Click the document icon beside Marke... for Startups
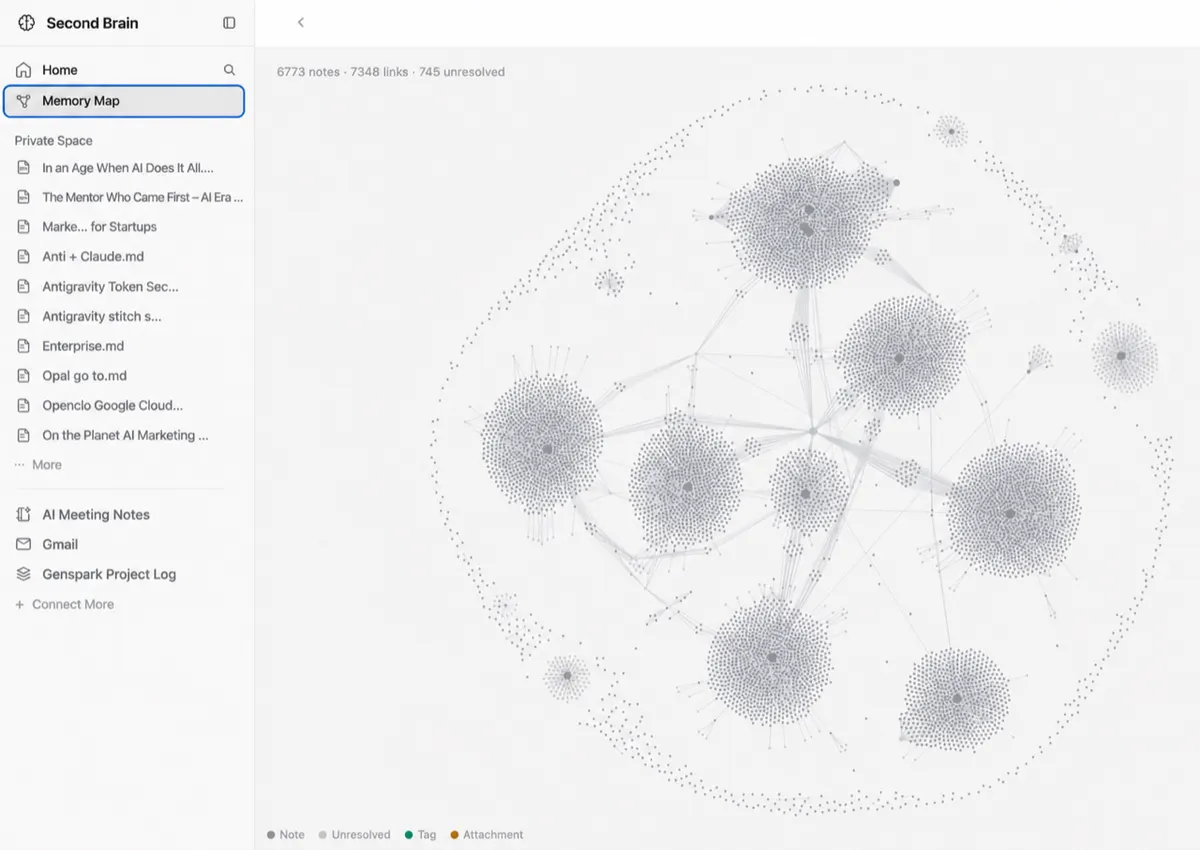This screenshot has height=850, width=1200. pos(24,227)
